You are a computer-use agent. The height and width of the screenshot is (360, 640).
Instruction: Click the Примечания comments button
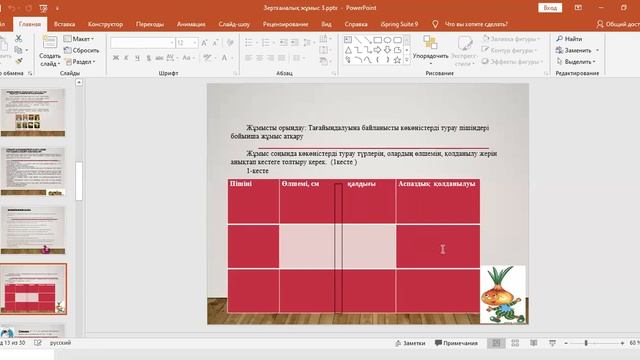(456, 343)
